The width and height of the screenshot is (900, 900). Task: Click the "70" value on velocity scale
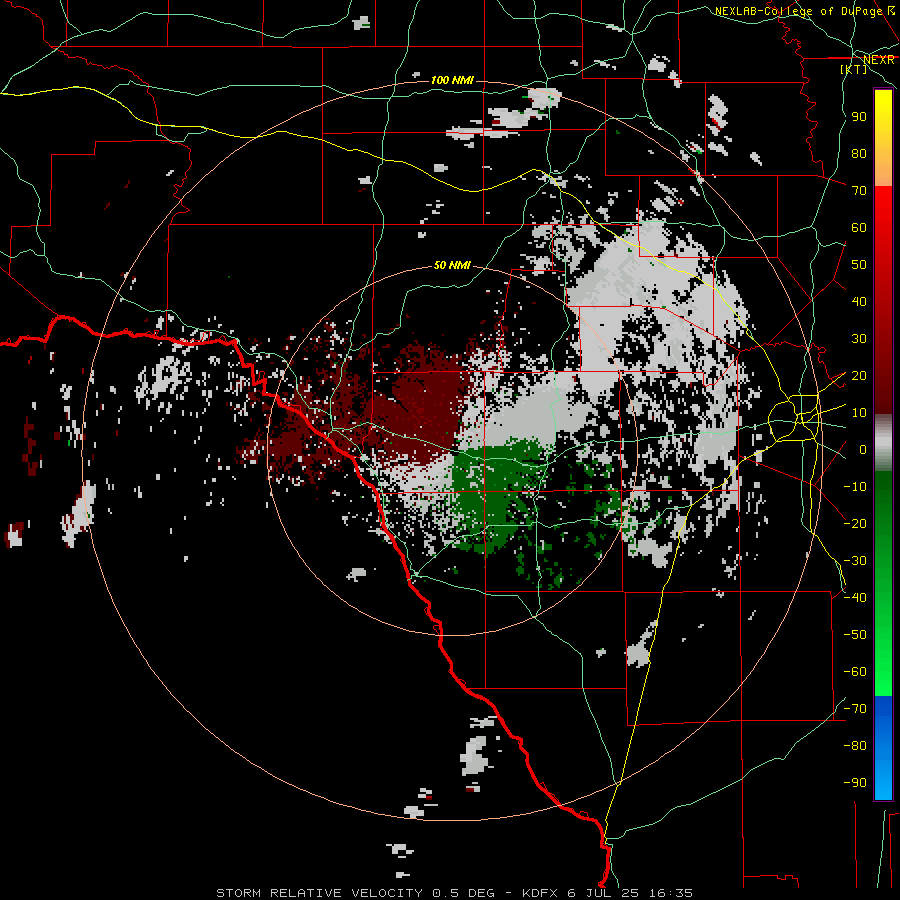(859, 191)
